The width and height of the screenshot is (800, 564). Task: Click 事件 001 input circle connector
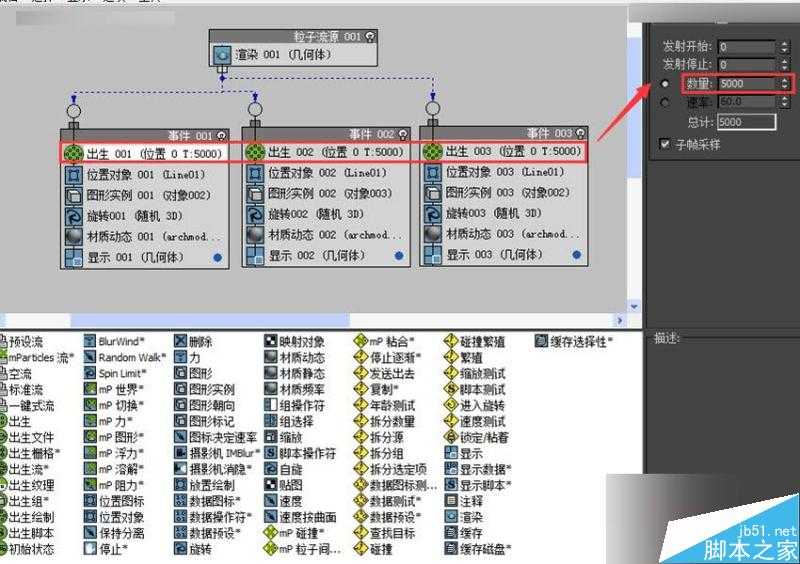[x=74, y=111]
